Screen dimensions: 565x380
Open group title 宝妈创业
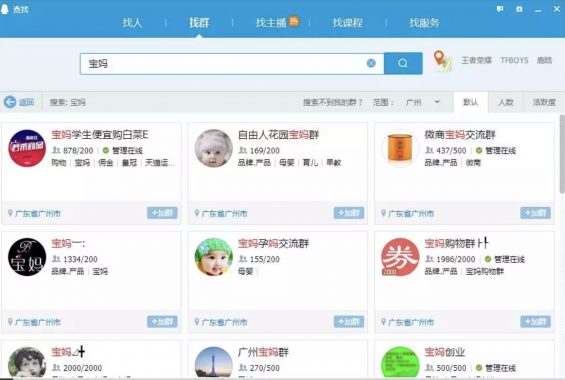[445, 352]
